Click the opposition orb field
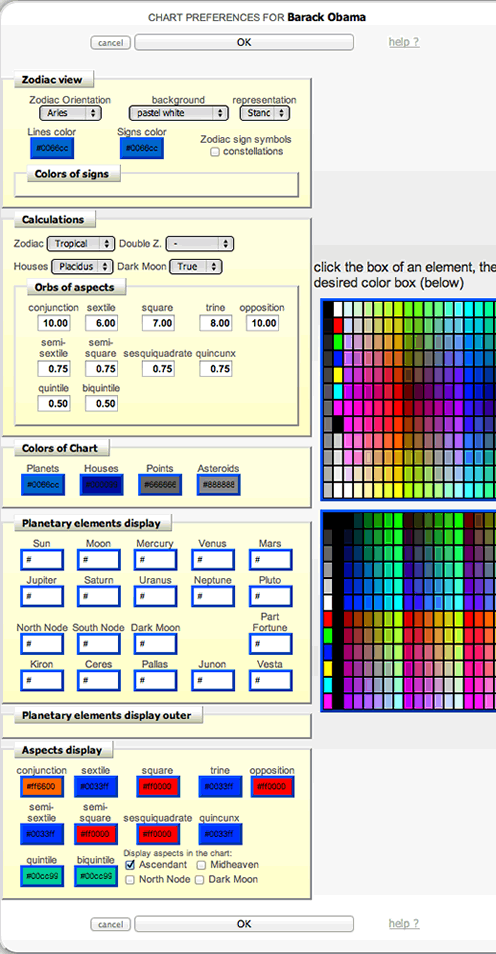496x954 pixels. 262,322
